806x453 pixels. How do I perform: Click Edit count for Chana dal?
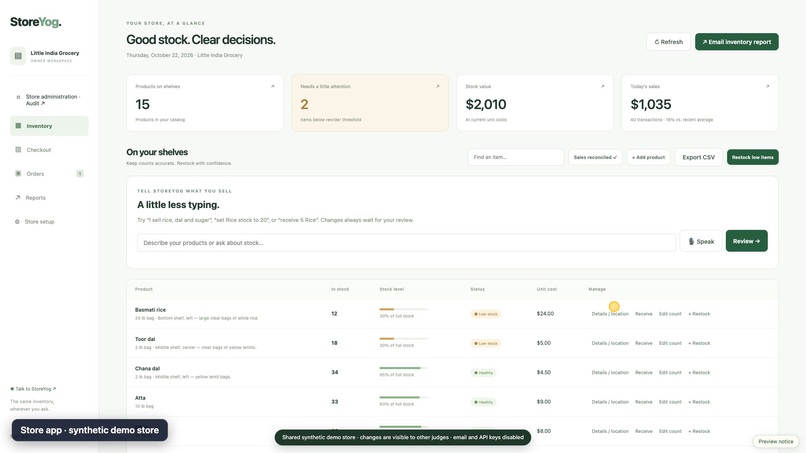(x=670, y=372)
